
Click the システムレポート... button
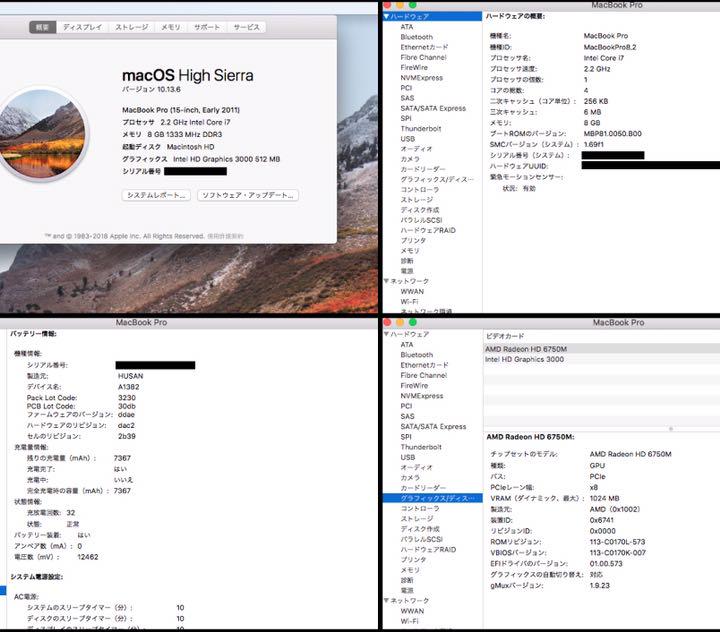[x=156, y=195]
